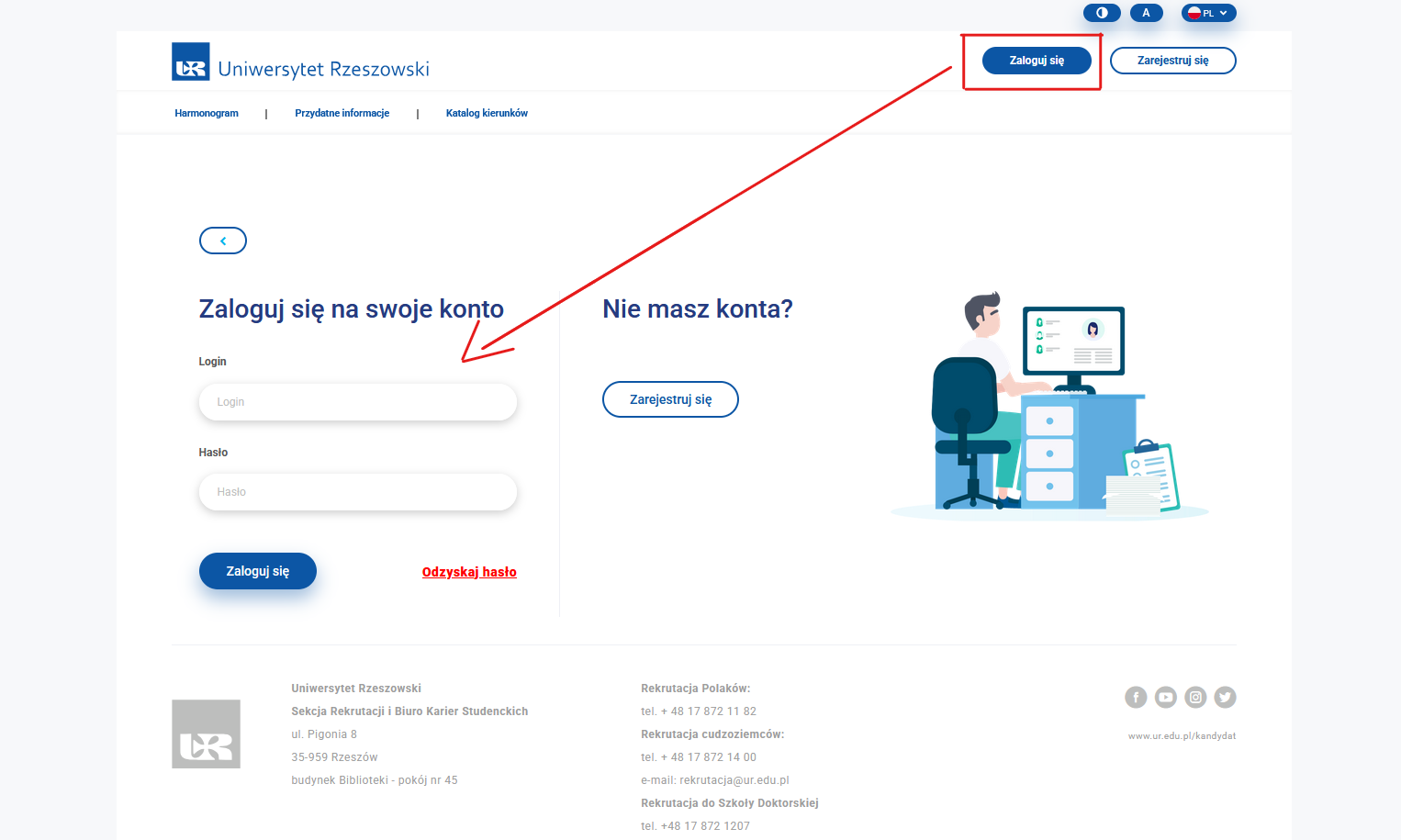Open the Instagram social icon

pyautogui.click(x=1195, y=698)
